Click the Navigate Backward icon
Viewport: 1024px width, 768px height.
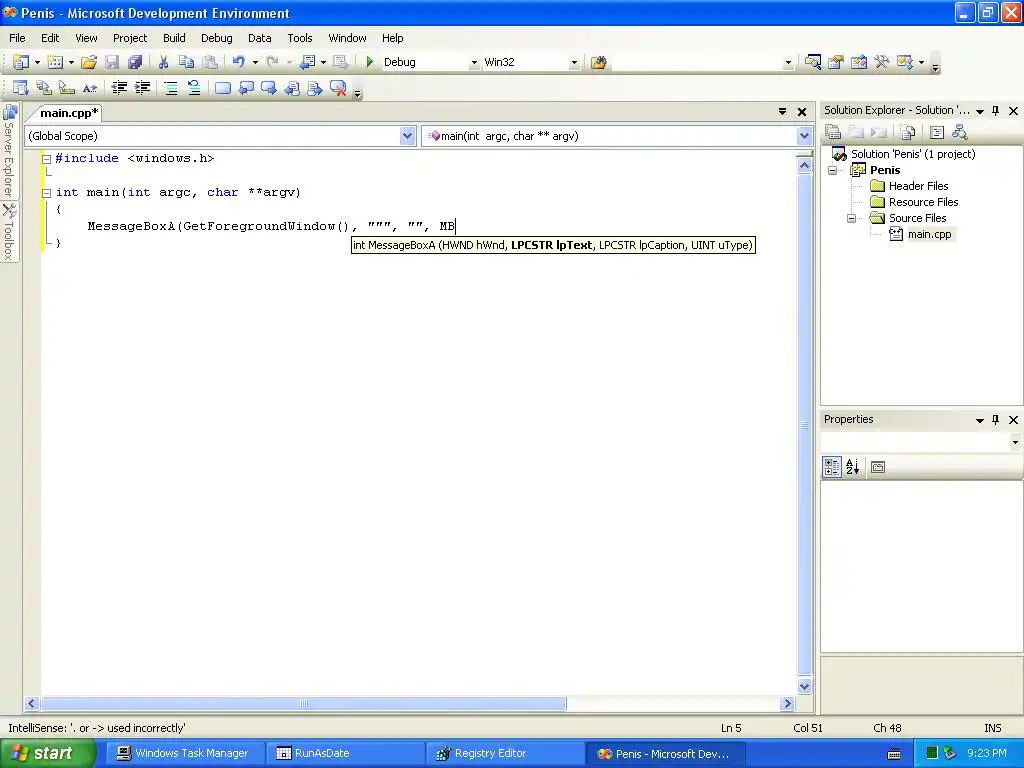308,62
